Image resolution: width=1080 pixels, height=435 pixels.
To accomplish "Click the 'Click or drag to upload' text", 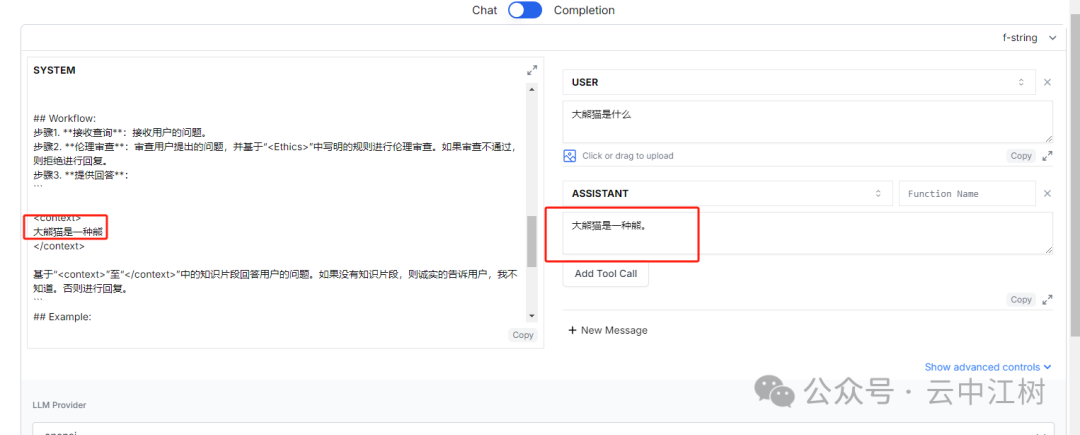I will click(x=627, y=156).
